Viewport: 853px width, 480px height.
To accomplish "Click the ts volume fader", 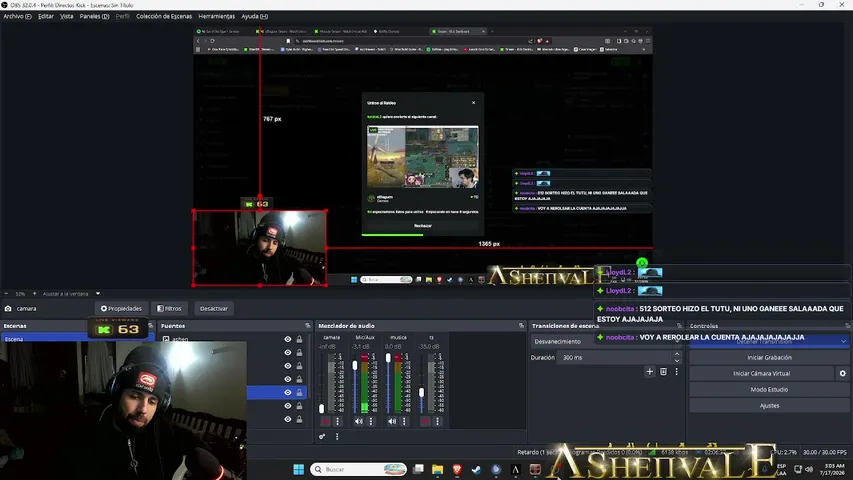I will [422, 392].
